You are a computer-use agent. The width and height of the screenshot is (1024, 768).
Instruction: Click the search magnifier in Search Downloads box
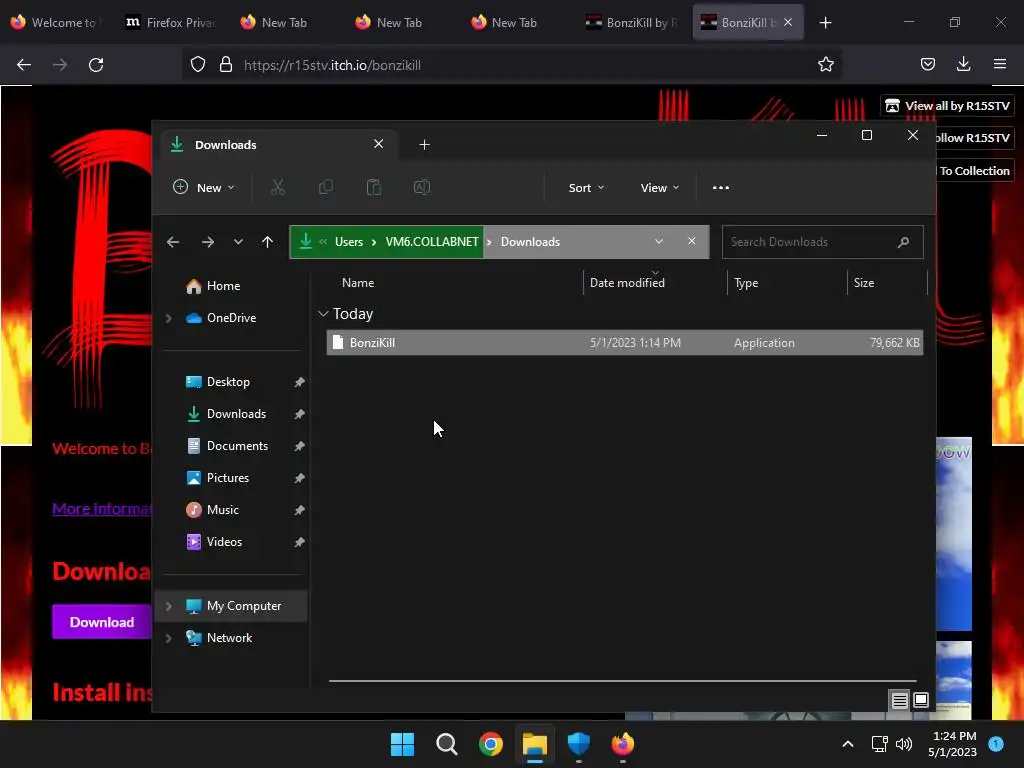coord(903,242)
